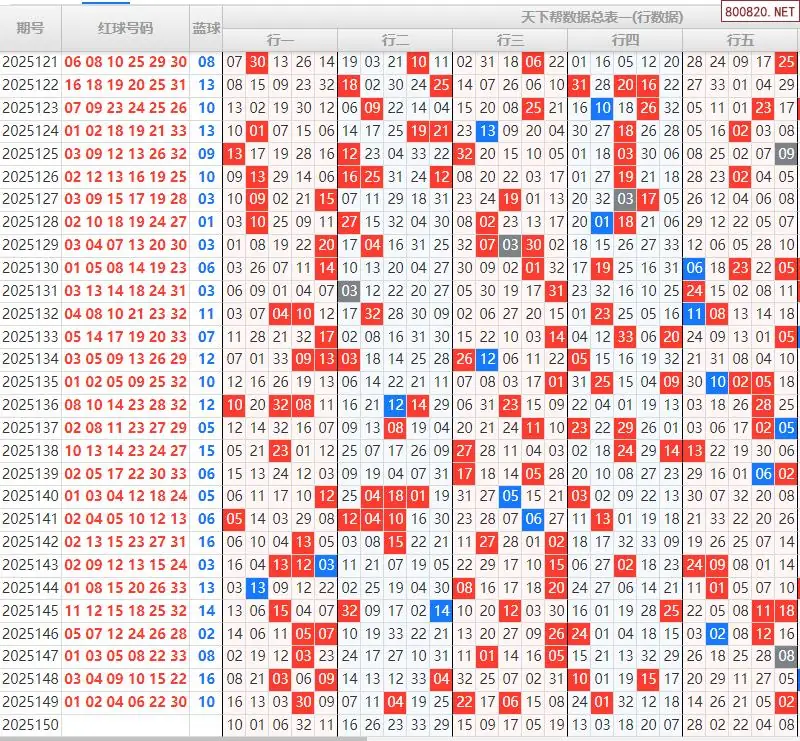The width and height of the screenshot is (800, 741).
Task: Choose the 行五 column group header
Action: pos(740,40)
